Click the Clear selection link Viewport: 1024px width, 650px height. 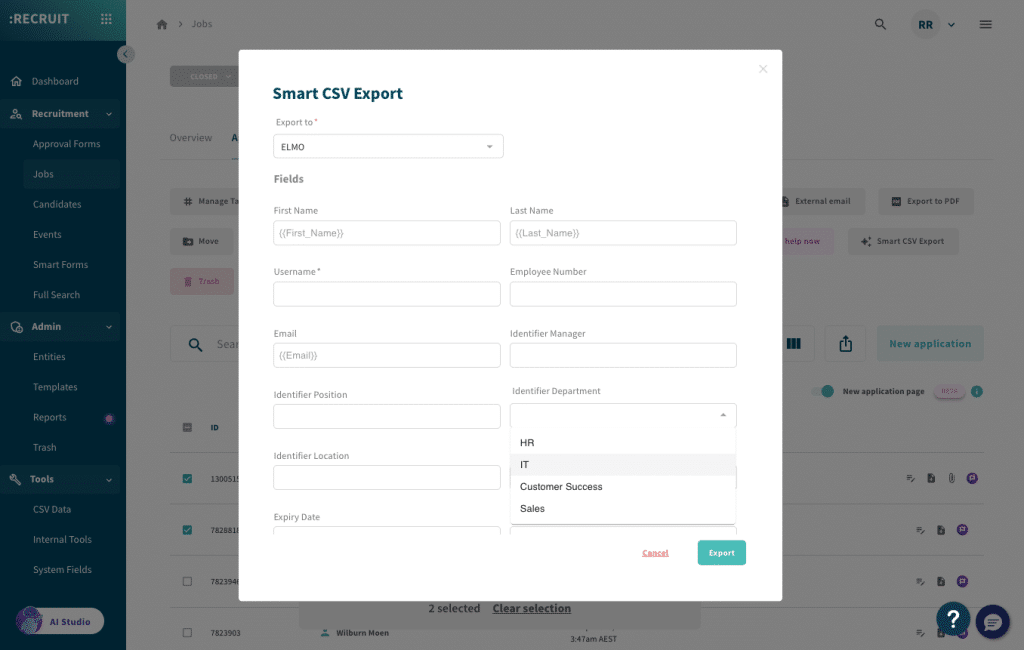pos(531,608)
